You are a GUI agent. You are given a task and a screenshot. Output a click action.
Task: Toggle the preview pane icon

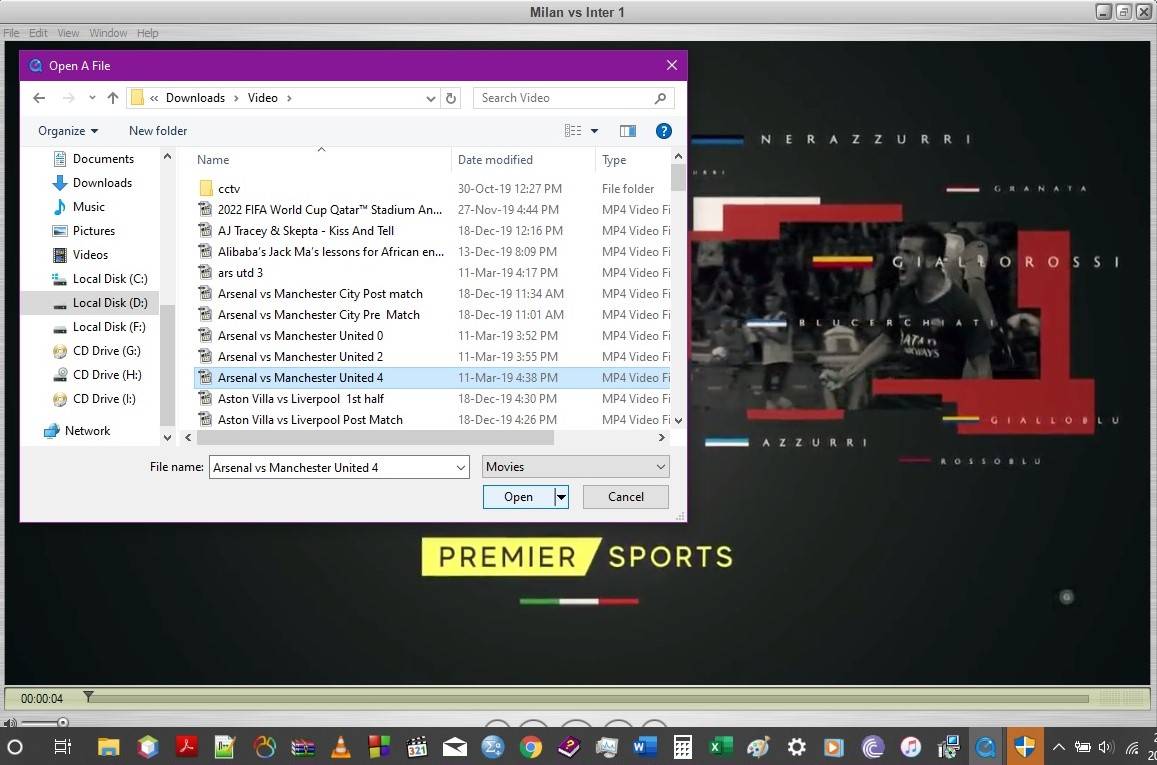tap(627, 131)
